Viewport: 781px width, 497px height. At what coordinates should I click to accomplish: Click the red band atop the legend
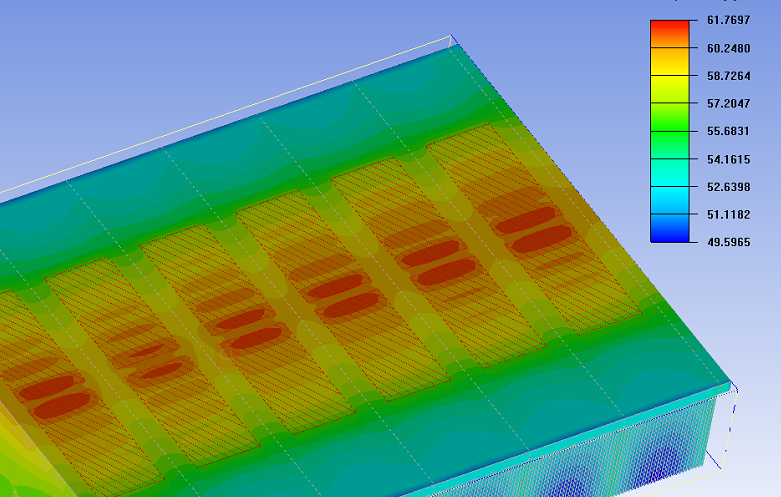click(x=670, y=33)
